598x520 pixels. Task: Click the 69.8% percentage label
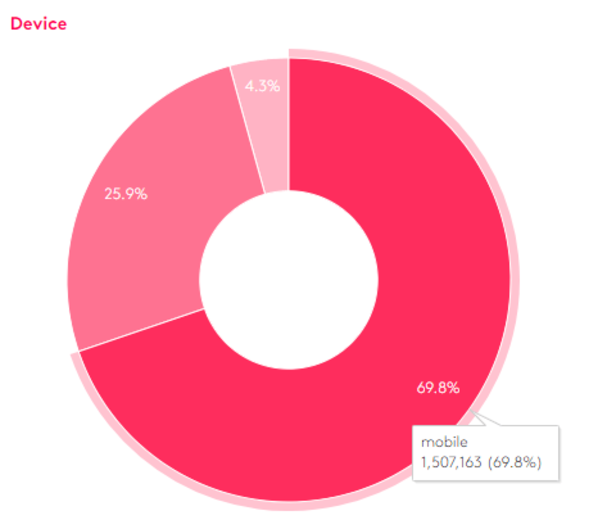click(x=438, y=388)
